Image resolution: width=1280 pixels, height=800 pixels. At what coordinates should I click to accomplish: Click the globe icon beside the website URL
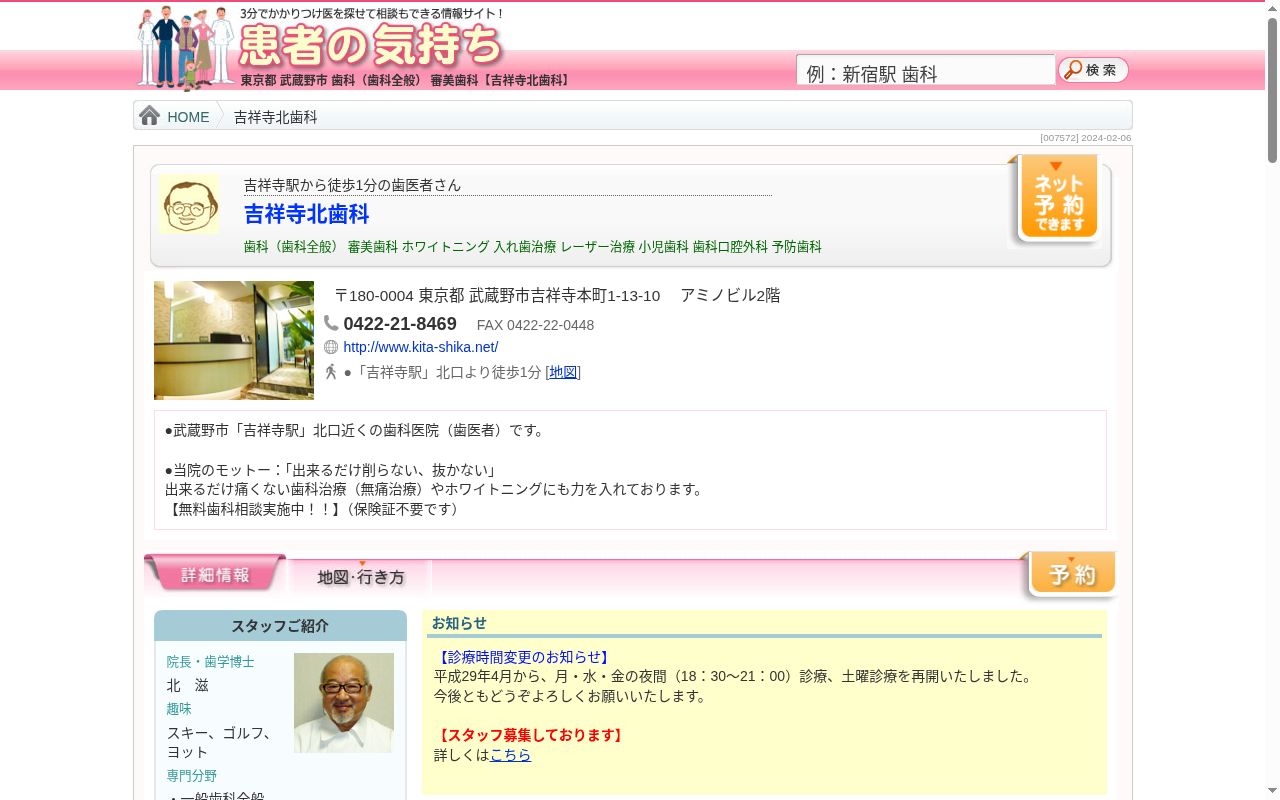click(331, 347)
